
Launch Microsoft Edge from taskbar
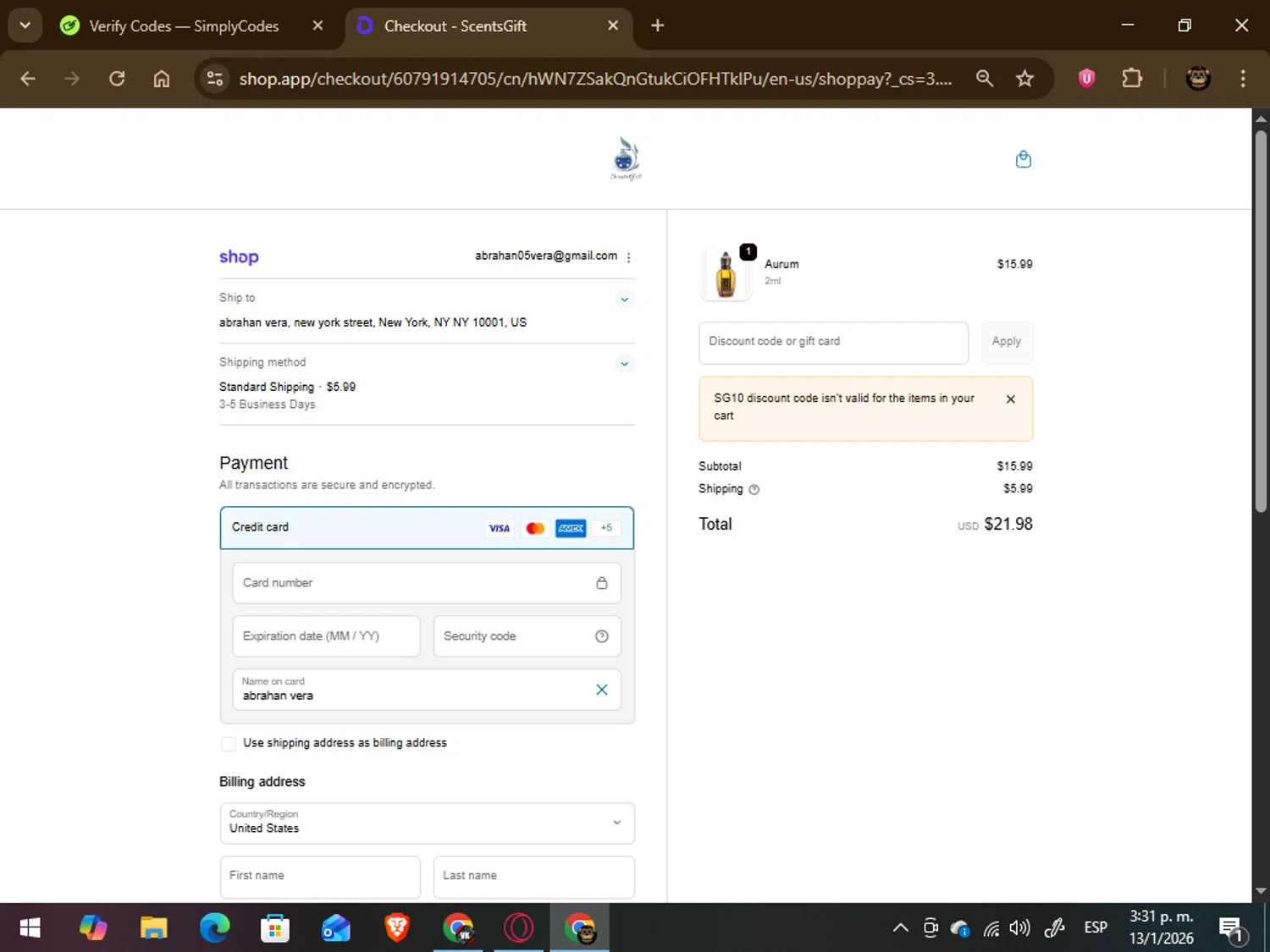214,928
